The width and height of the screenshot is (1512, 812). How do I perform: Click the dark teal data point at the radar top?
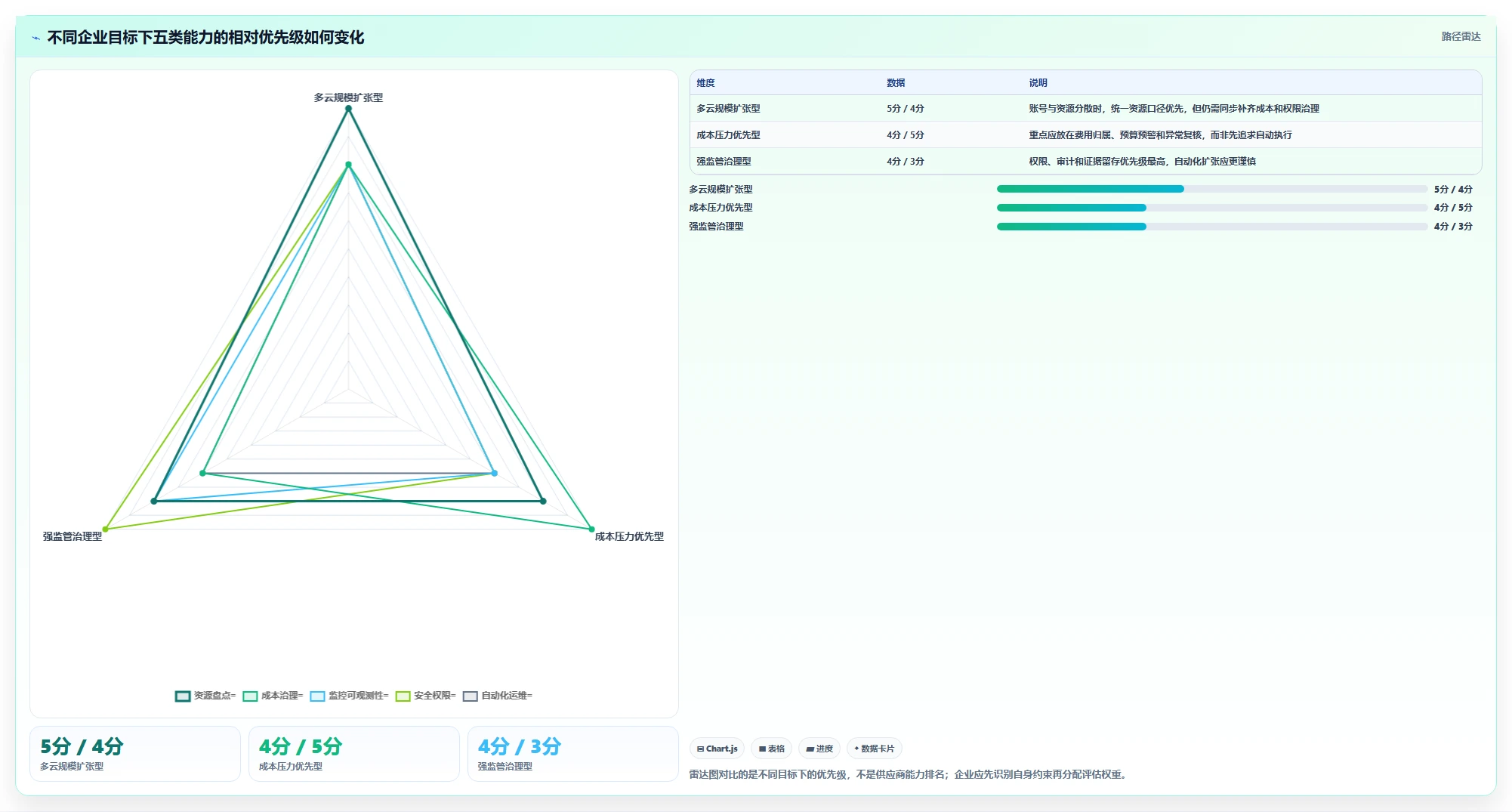(x=348, y=109)
